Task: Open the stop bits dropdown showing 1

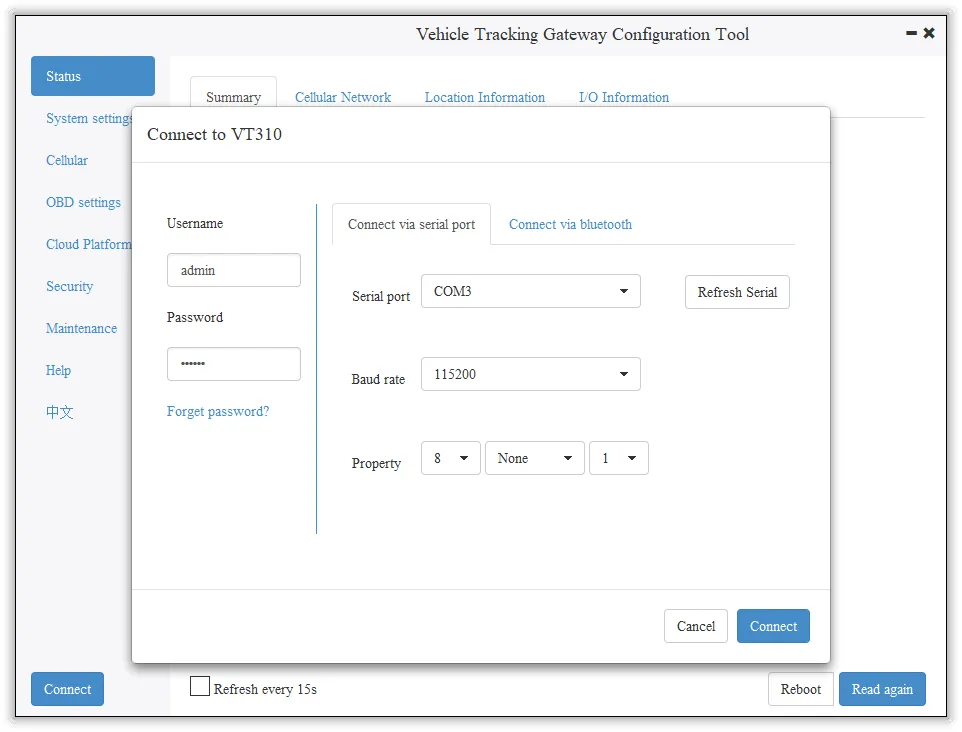Action: pyautogui.click(x=618, y=458)
